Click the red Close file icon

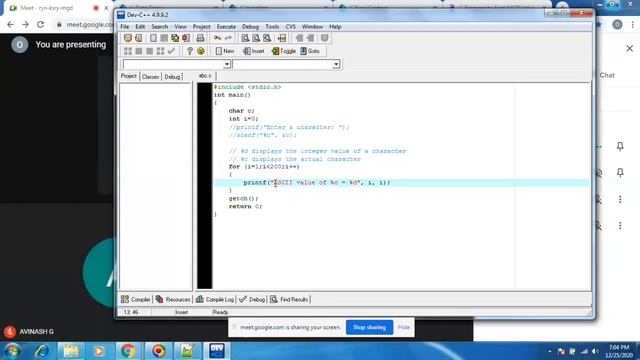coord(186,38)
